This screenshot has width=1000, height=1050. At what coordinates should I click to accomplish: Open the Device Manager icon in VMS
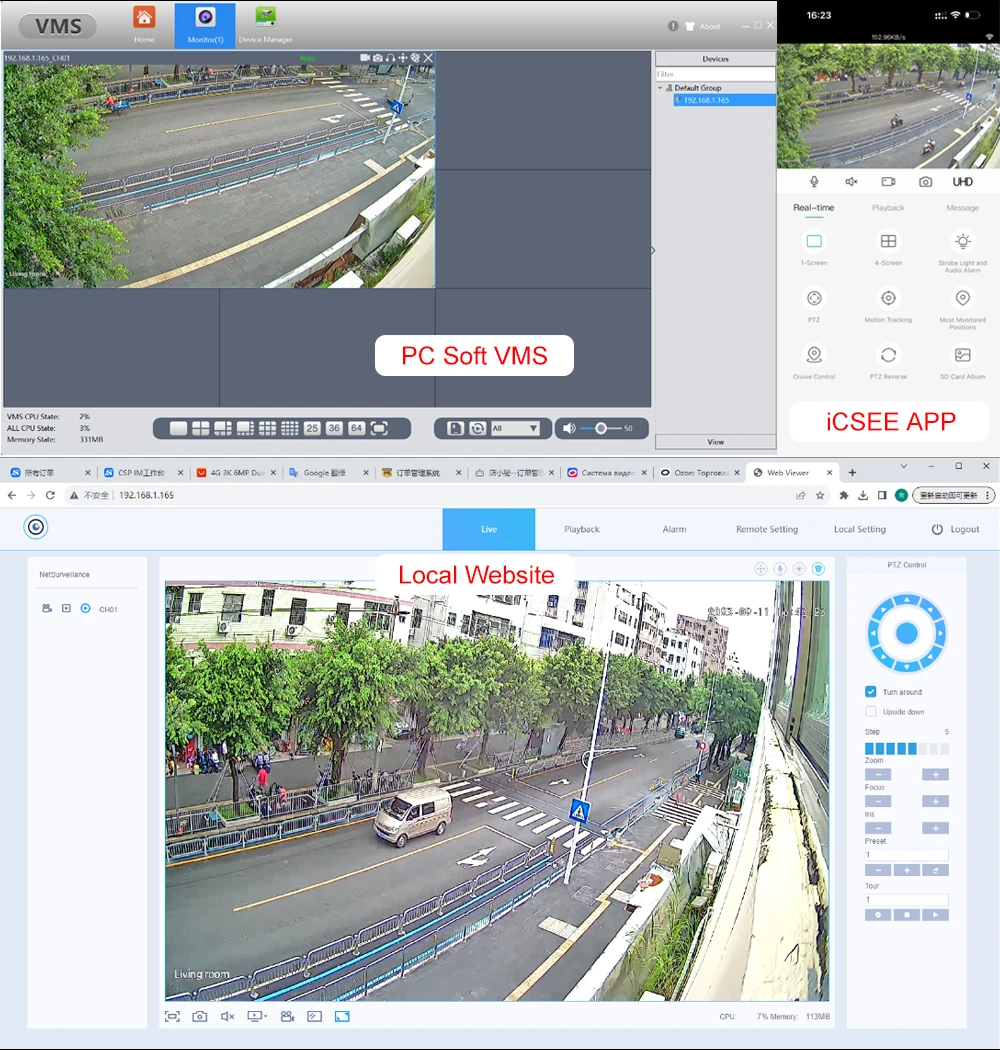tap(265, 24)
